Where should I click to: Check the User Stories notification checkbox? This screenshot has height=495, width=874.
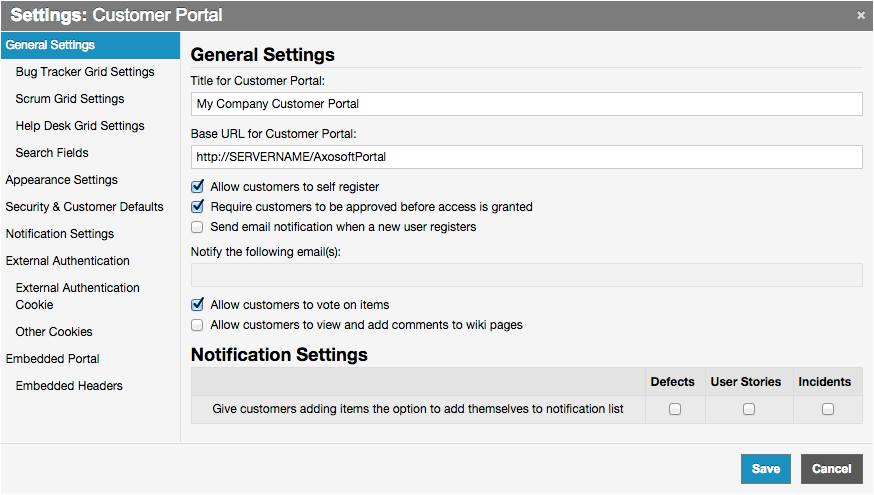(x=748, y=409)
